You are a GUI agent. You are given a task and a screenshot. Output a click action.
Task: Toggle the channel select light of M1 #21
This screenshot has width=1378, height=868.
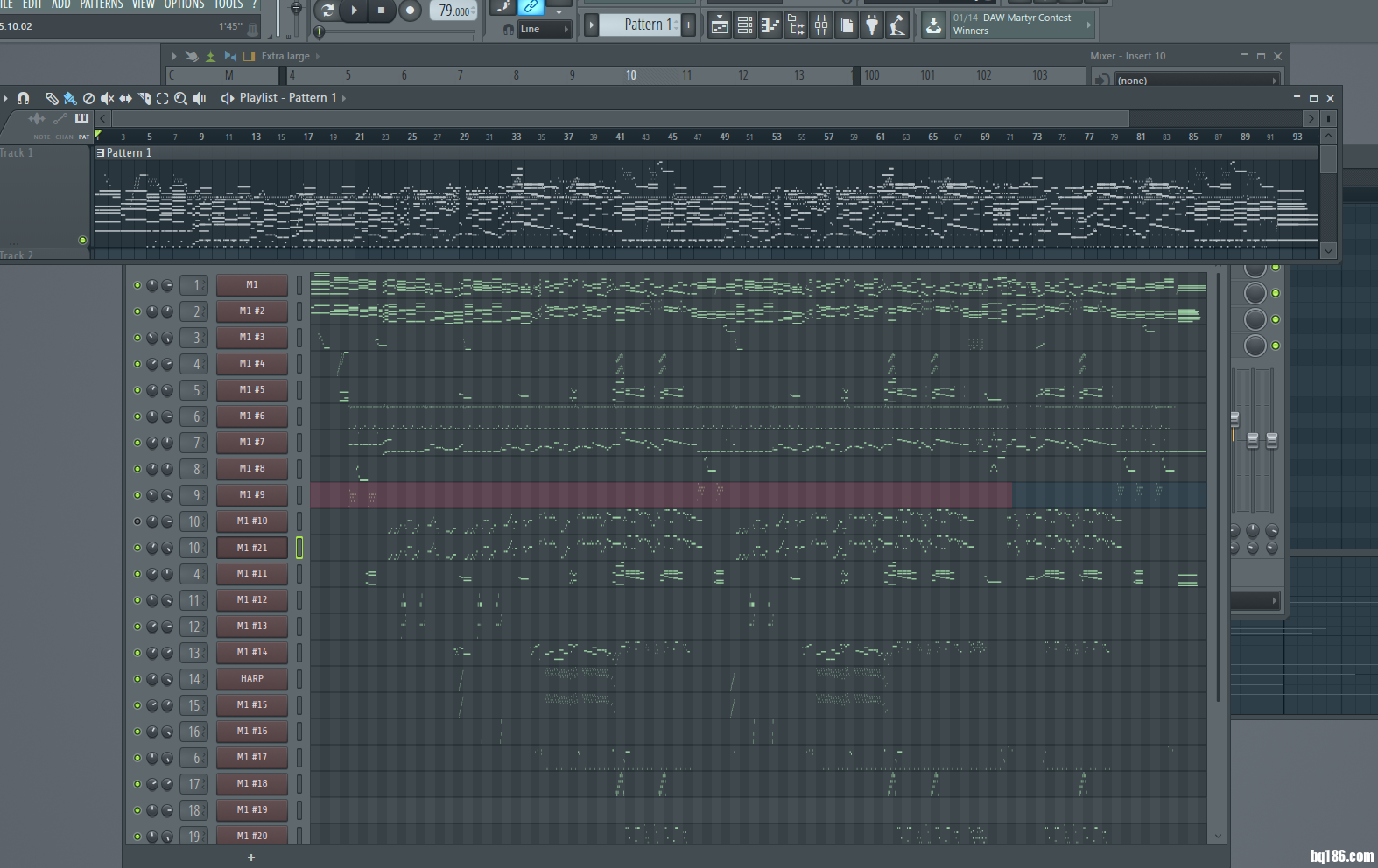(299, 548)
